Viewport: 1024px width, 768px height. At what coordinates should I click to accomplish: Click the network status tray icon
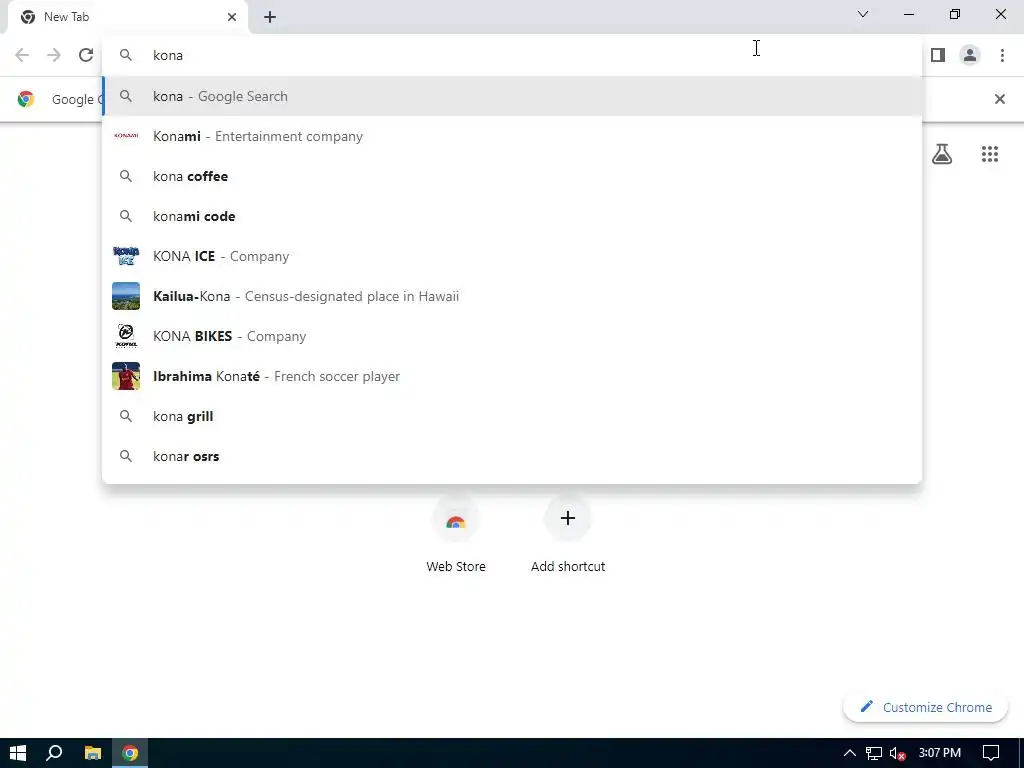tap(874, 753)
